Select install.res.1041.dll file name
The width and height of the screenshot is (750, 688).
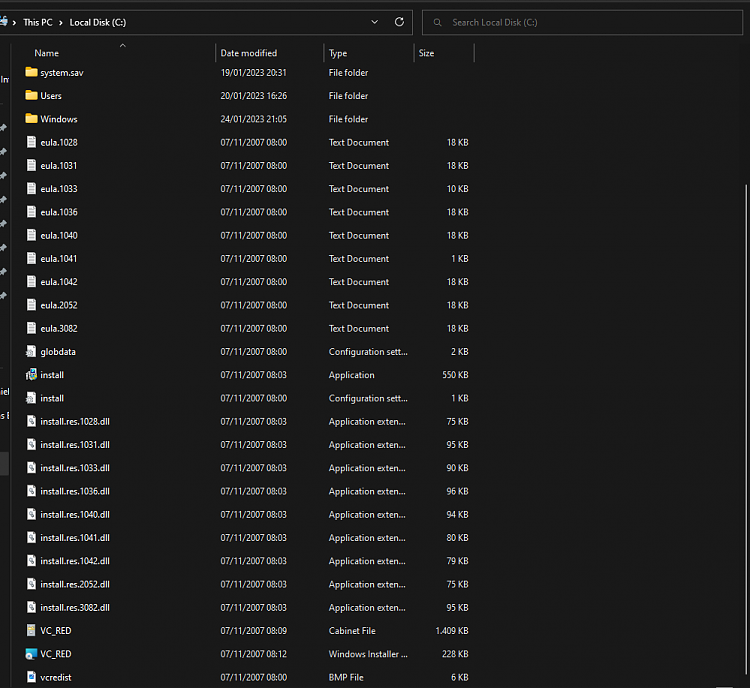coord(75,538)
